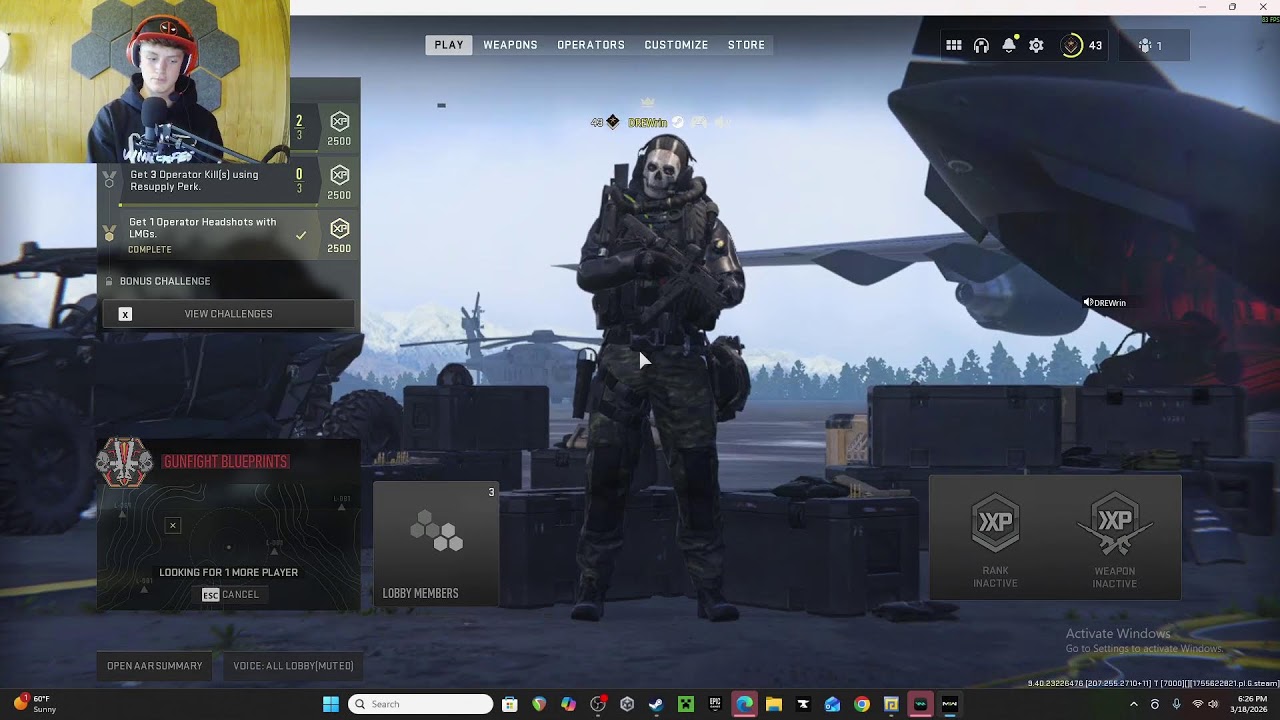Open the grid menu icon

[954, 46]
